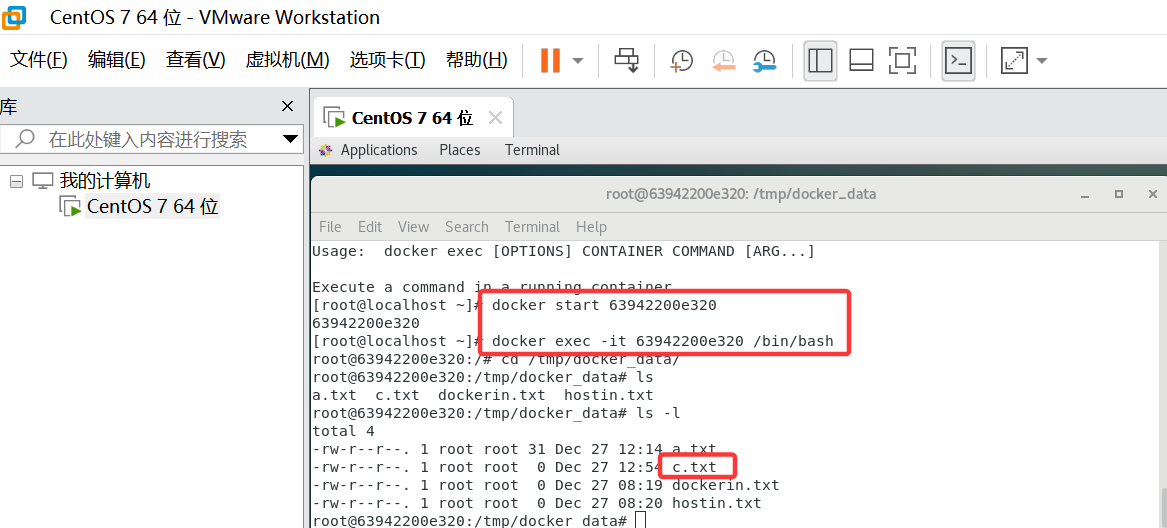Close the CentOS 7 64 位 tab

[x=495, y=118]
